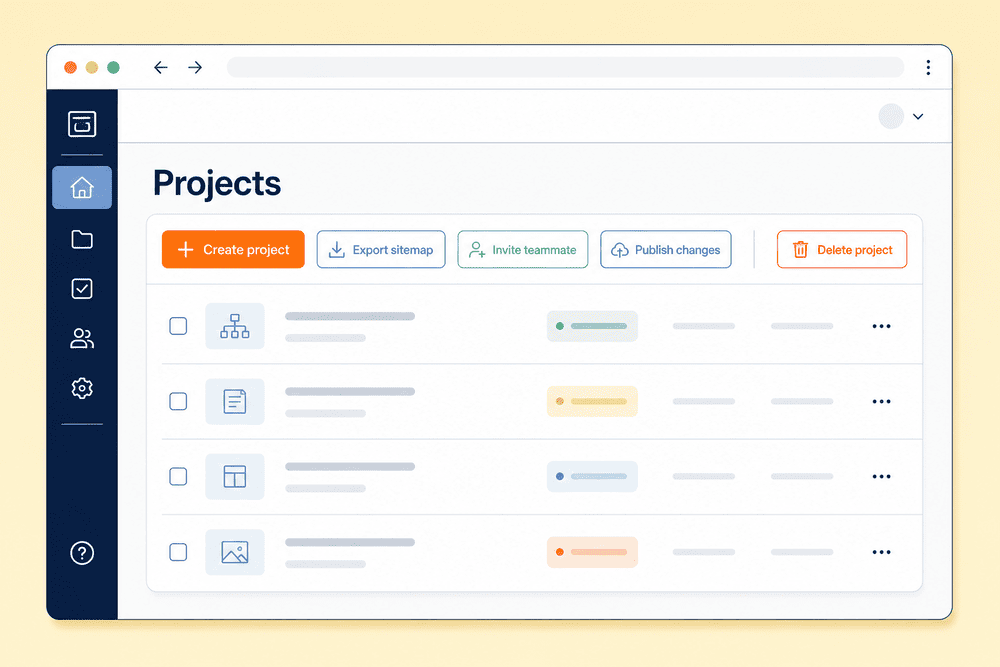The image size is (1000, 667).
Task: Click the sitemap project thumbnail icon
Action: click(x=235, y=326)
